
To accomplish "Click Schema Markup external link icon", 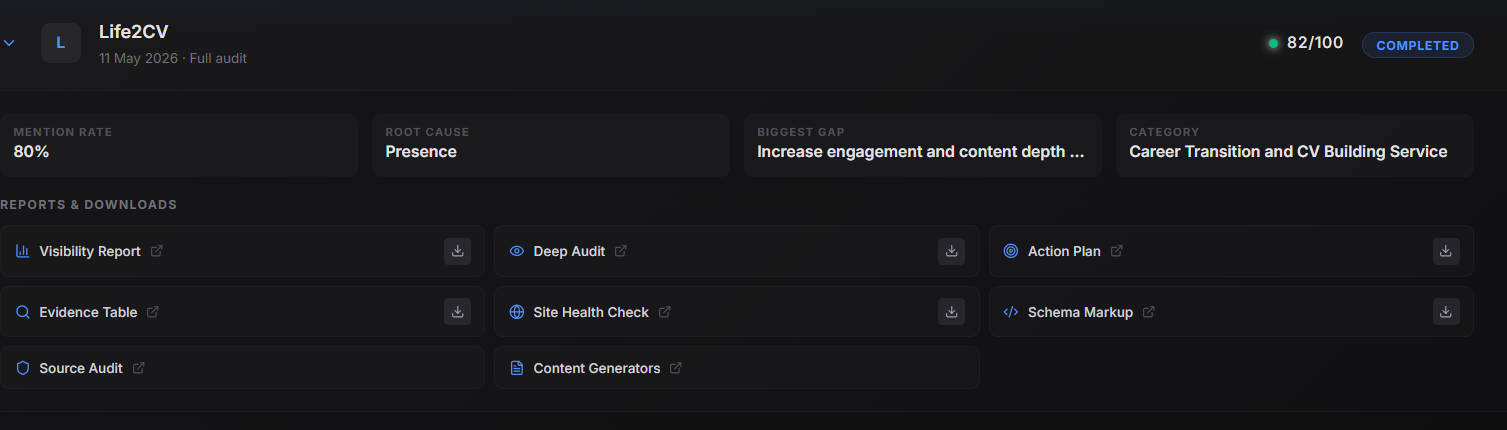I will click(1149, 312).
